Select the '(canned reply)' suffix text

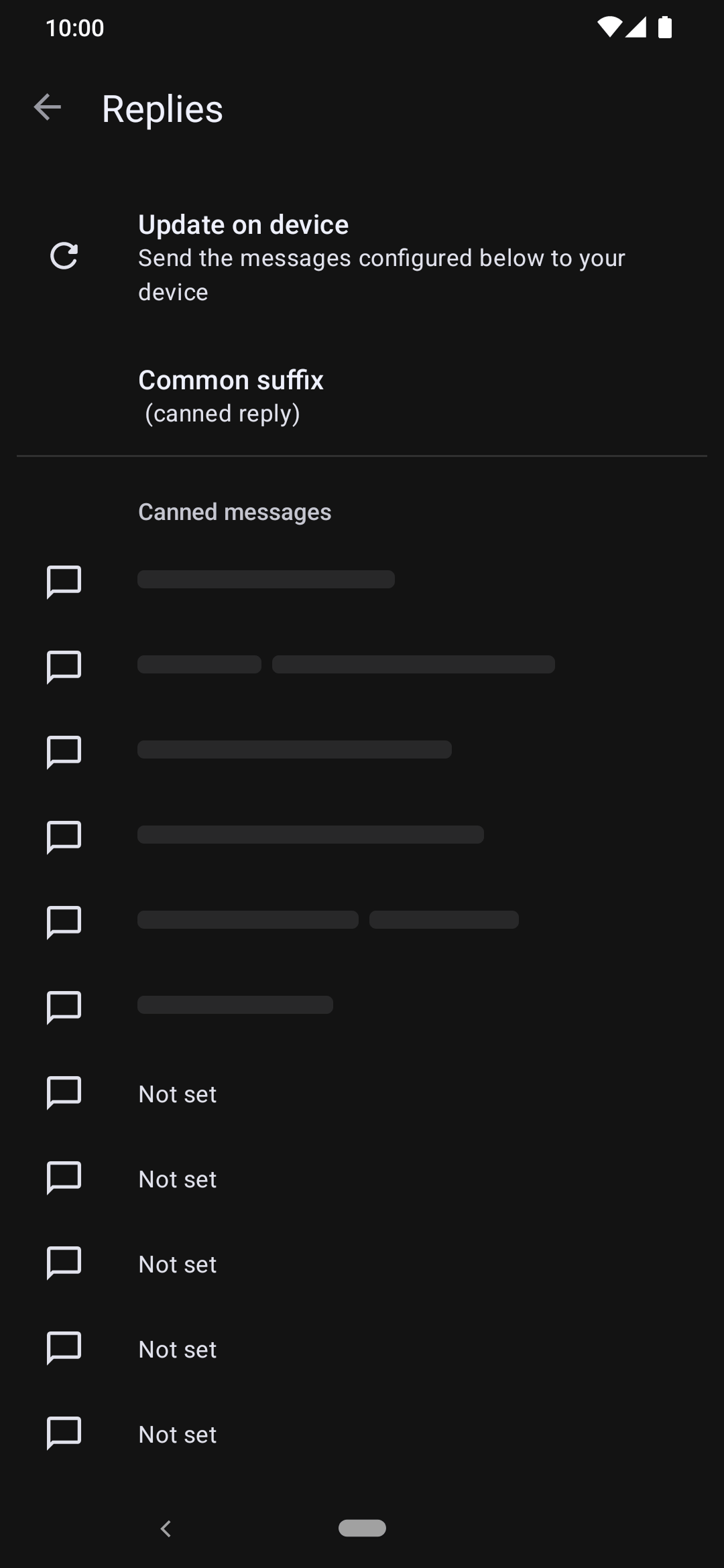point(223,414)
